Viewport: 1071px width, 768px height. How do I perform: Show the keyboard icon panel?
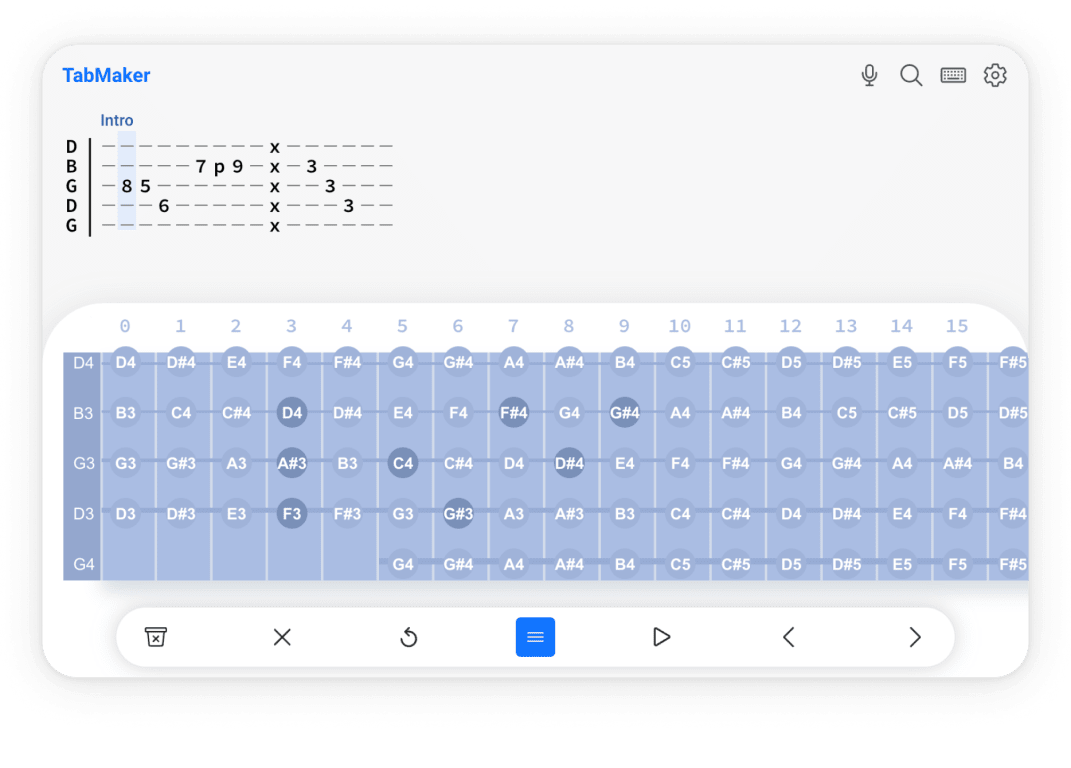953,75
